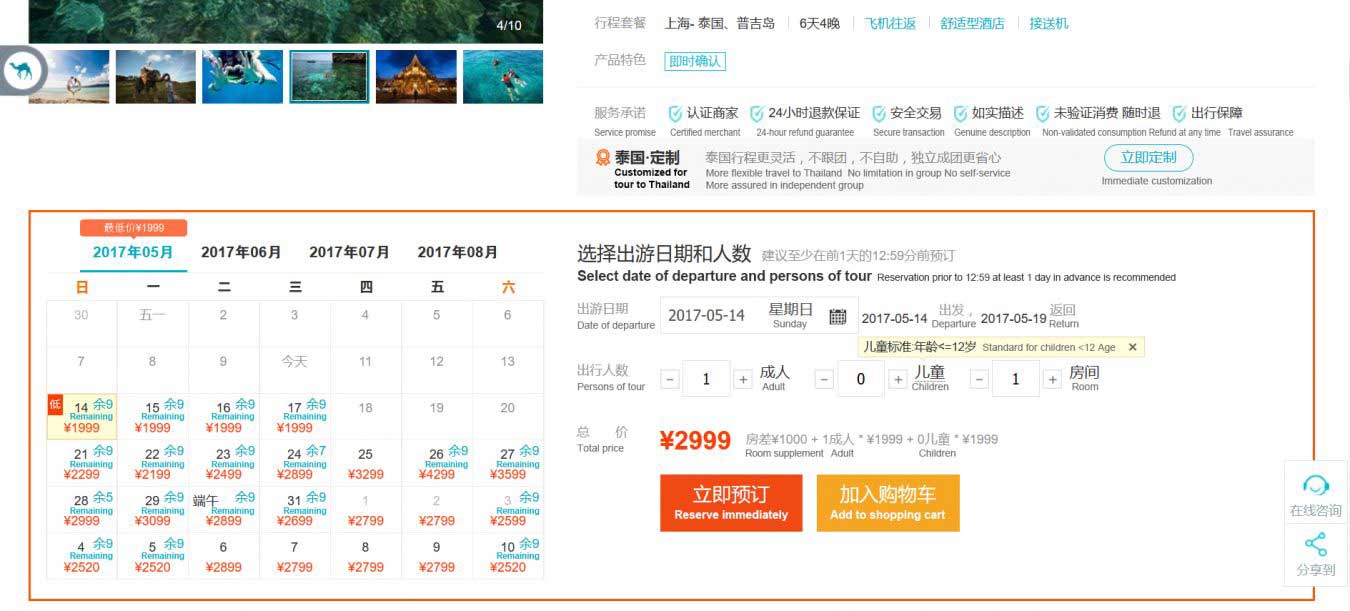Switch to 2017年08月 month tab
Screen dimensions: 1350x611
457,252
